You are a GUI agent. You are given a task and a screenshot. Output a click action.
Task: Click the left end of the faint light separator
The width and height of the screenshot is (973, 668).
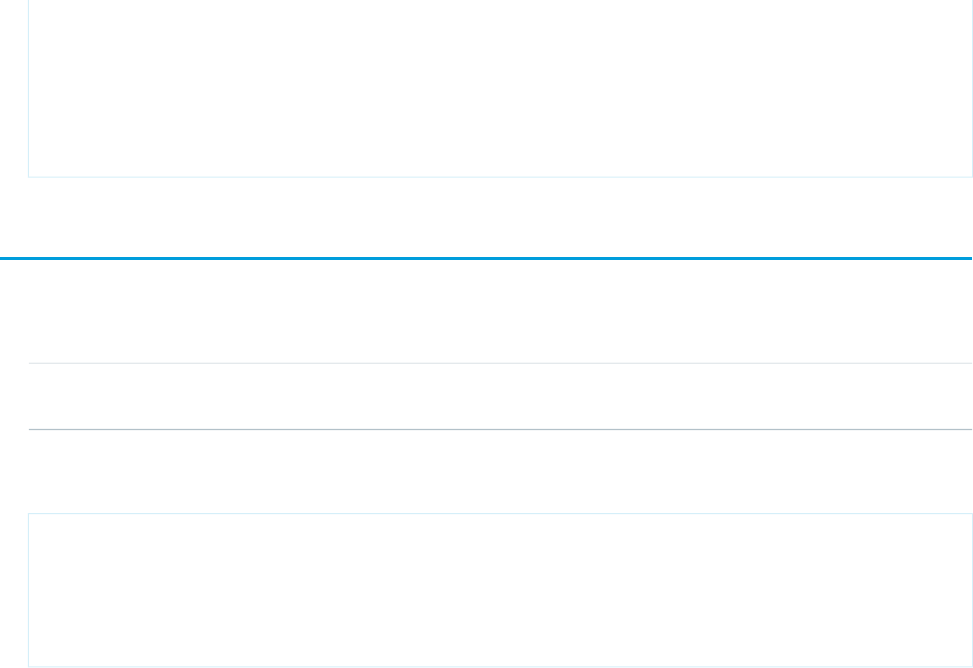click(30, 363)
